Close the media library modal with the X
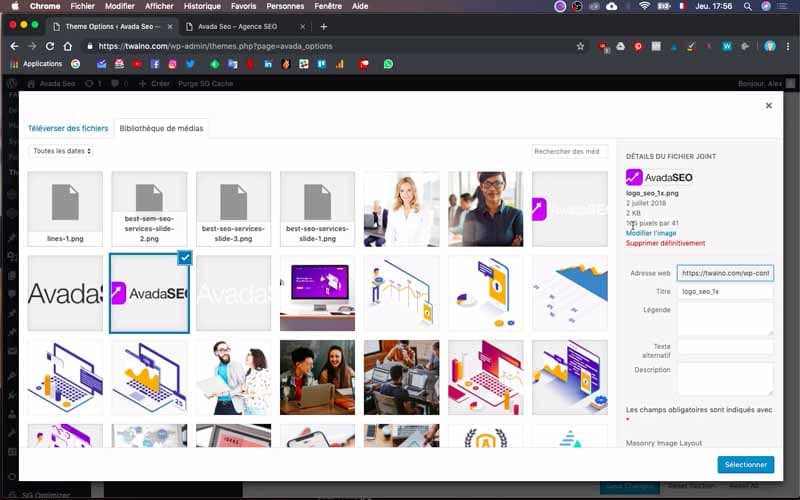This screenshot has width=800, height=500. pyautogui.click(x=768, y=106)
